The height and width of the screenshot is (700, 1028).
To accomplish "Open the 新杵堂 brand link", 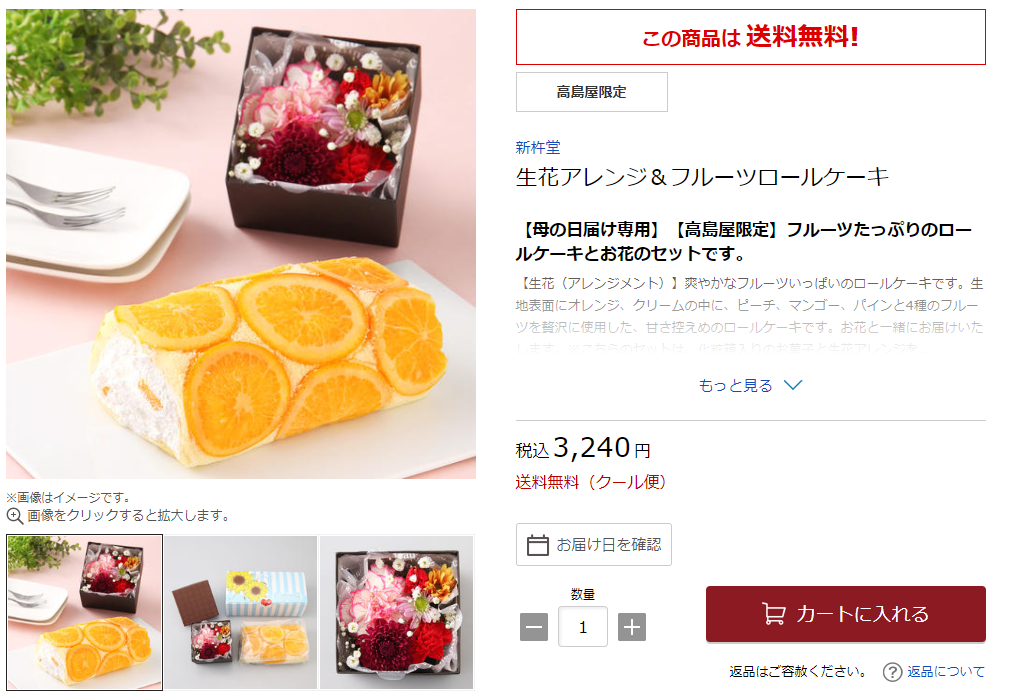I will 538,147.
